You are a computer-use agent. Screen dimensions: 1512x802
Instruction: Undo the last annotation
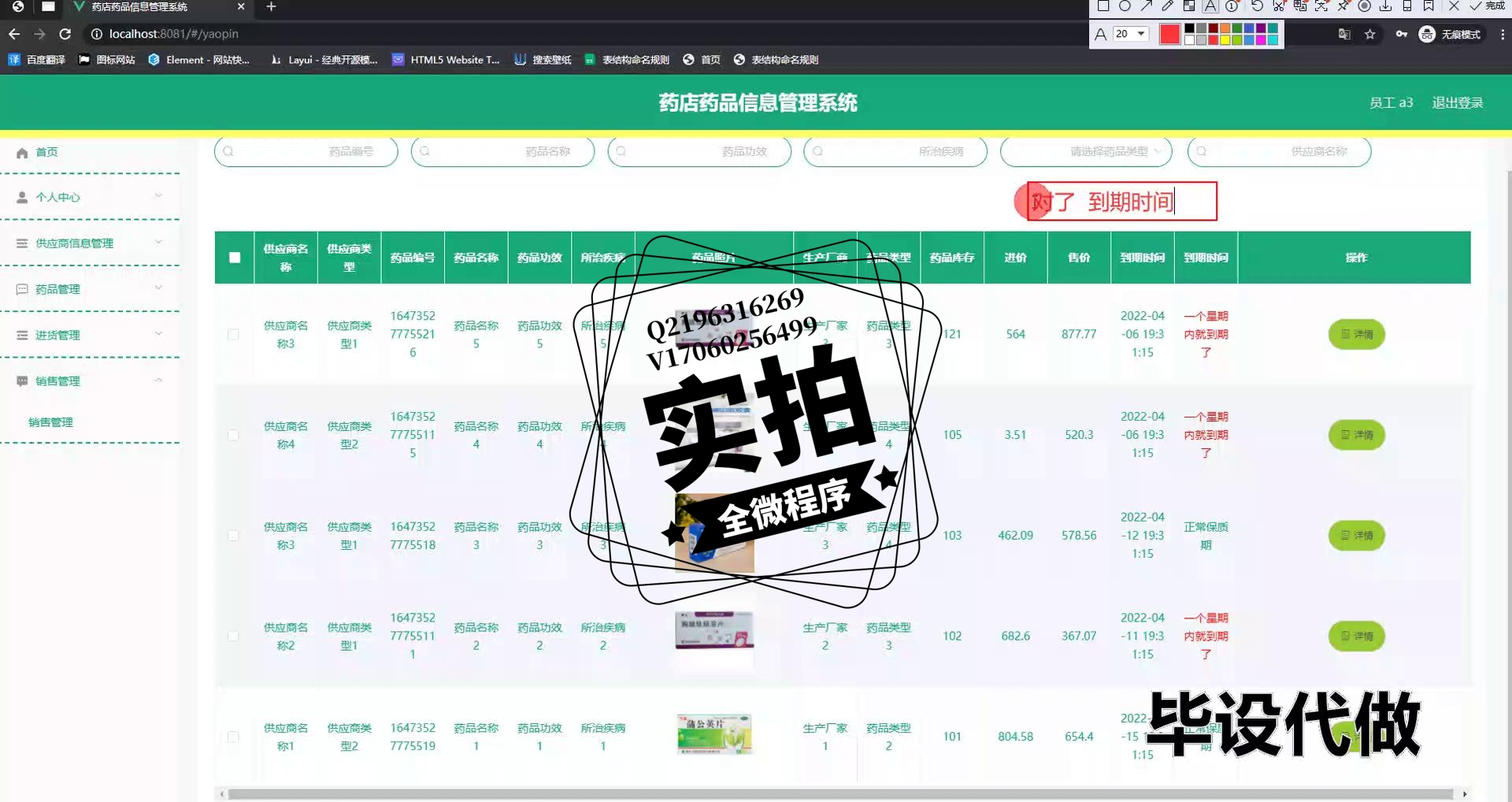[1257, 6]
